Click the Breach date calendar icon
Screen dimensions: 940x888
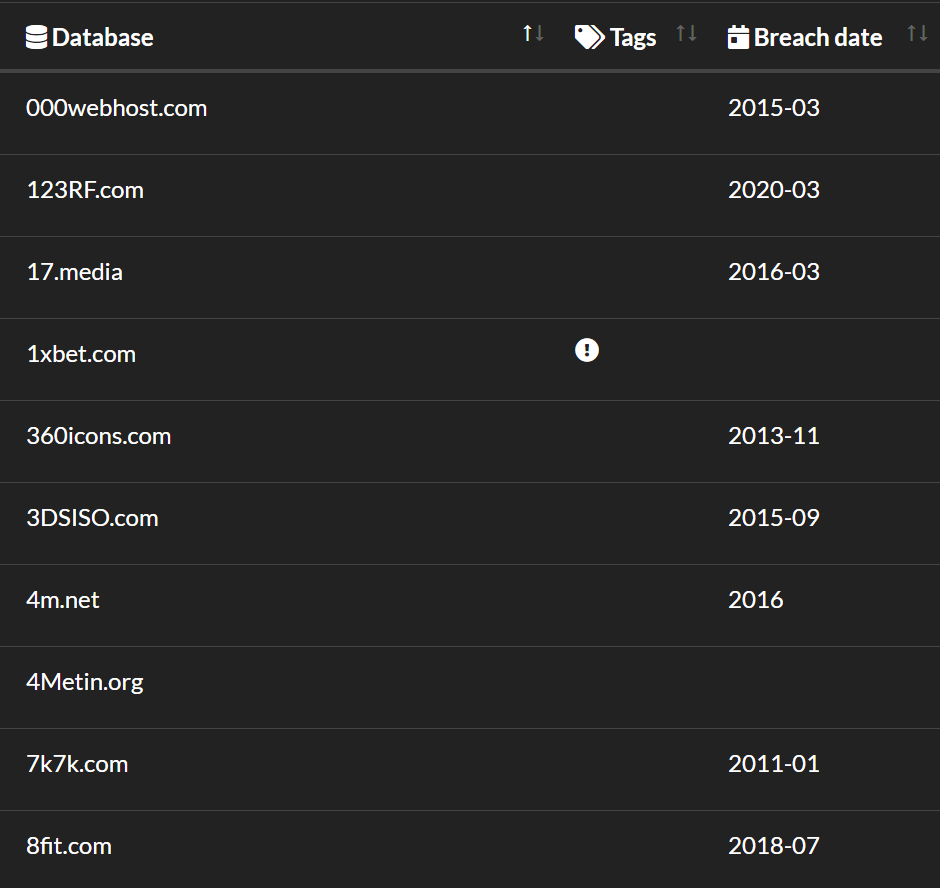738,37
